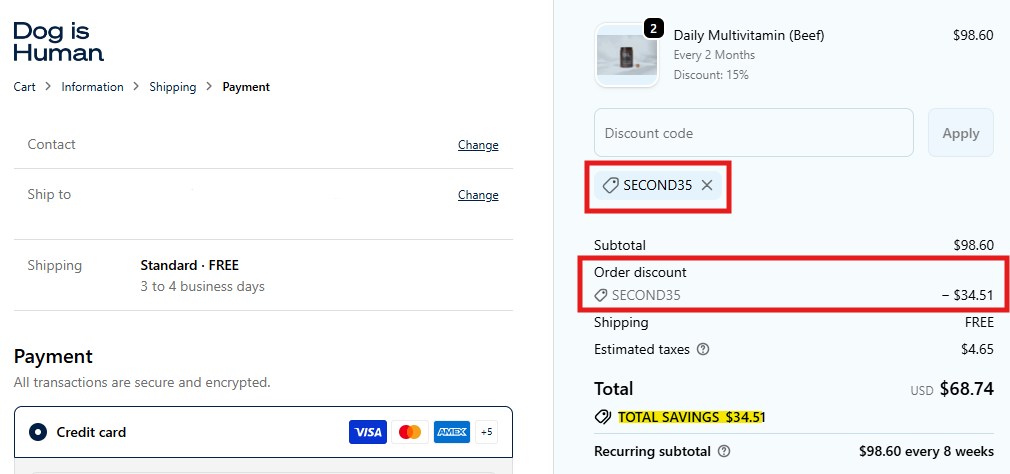Viewport: 1010px width, 474px height.
Task: Click the Amex card icon
Action: pyautogui.click(x=452, y=432)
